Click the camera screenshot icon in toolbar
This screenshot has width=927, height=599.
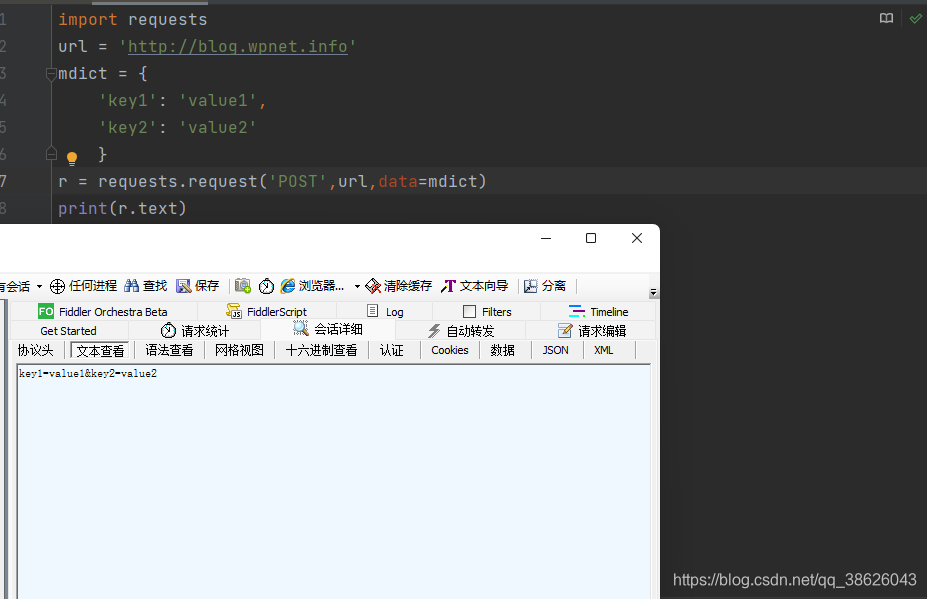(x=242, y=286)
